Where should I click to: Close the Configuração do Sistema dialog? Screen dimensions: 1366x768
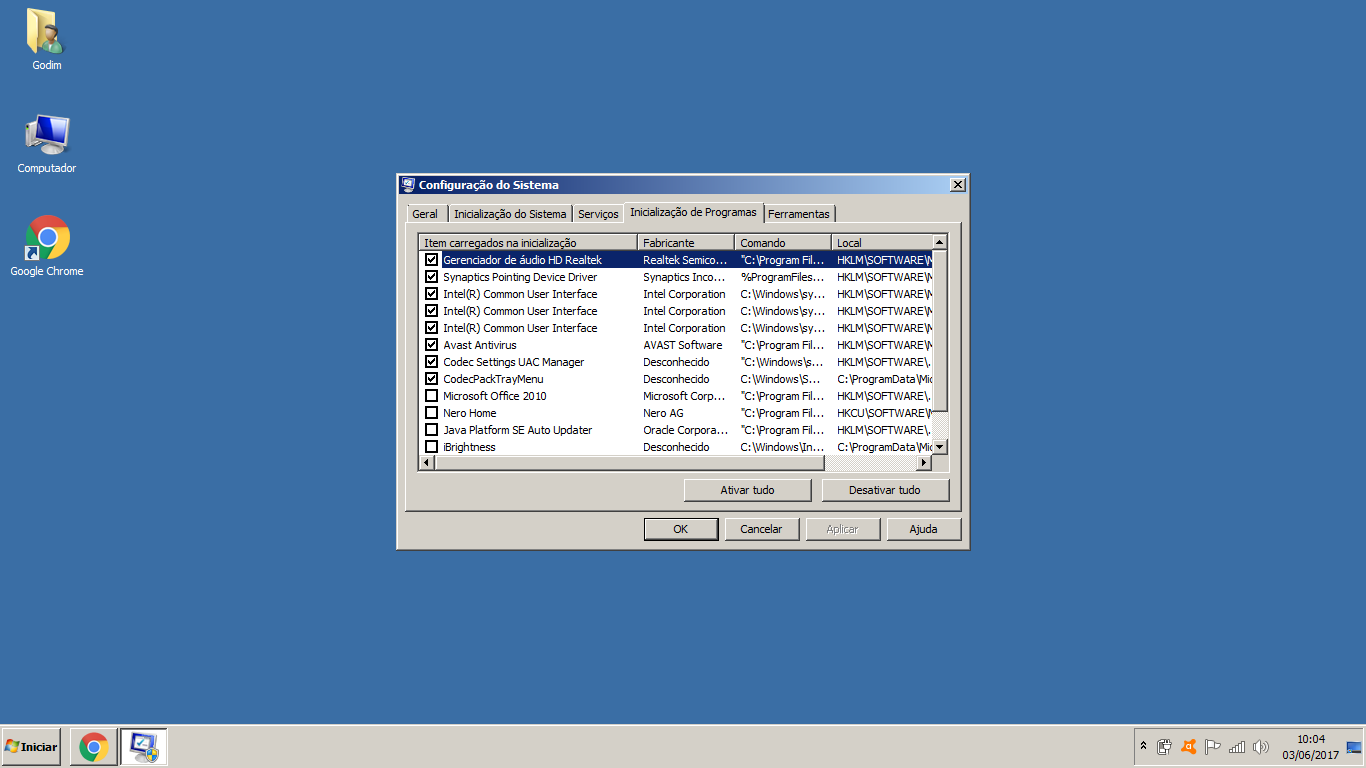coord(957,185)
